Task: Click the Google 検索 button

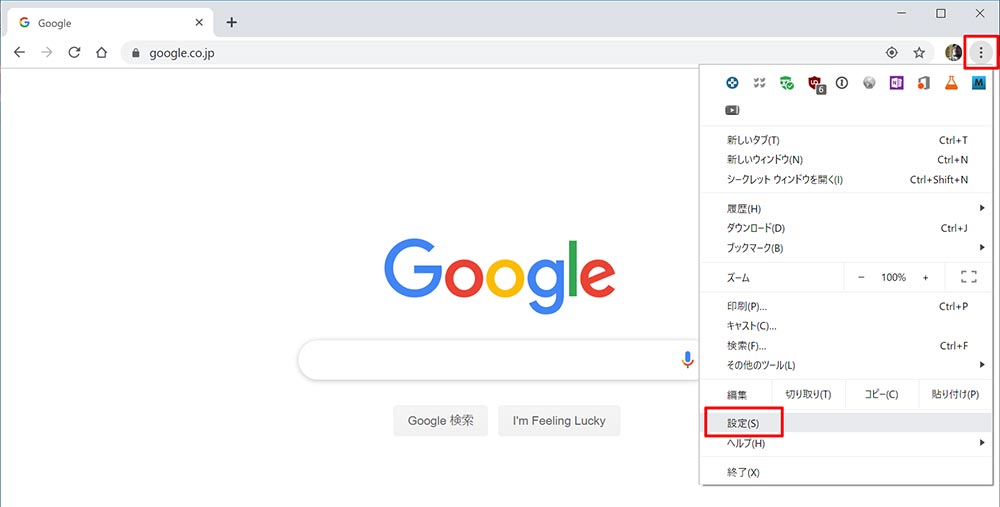Action: (x=441, y=421)
